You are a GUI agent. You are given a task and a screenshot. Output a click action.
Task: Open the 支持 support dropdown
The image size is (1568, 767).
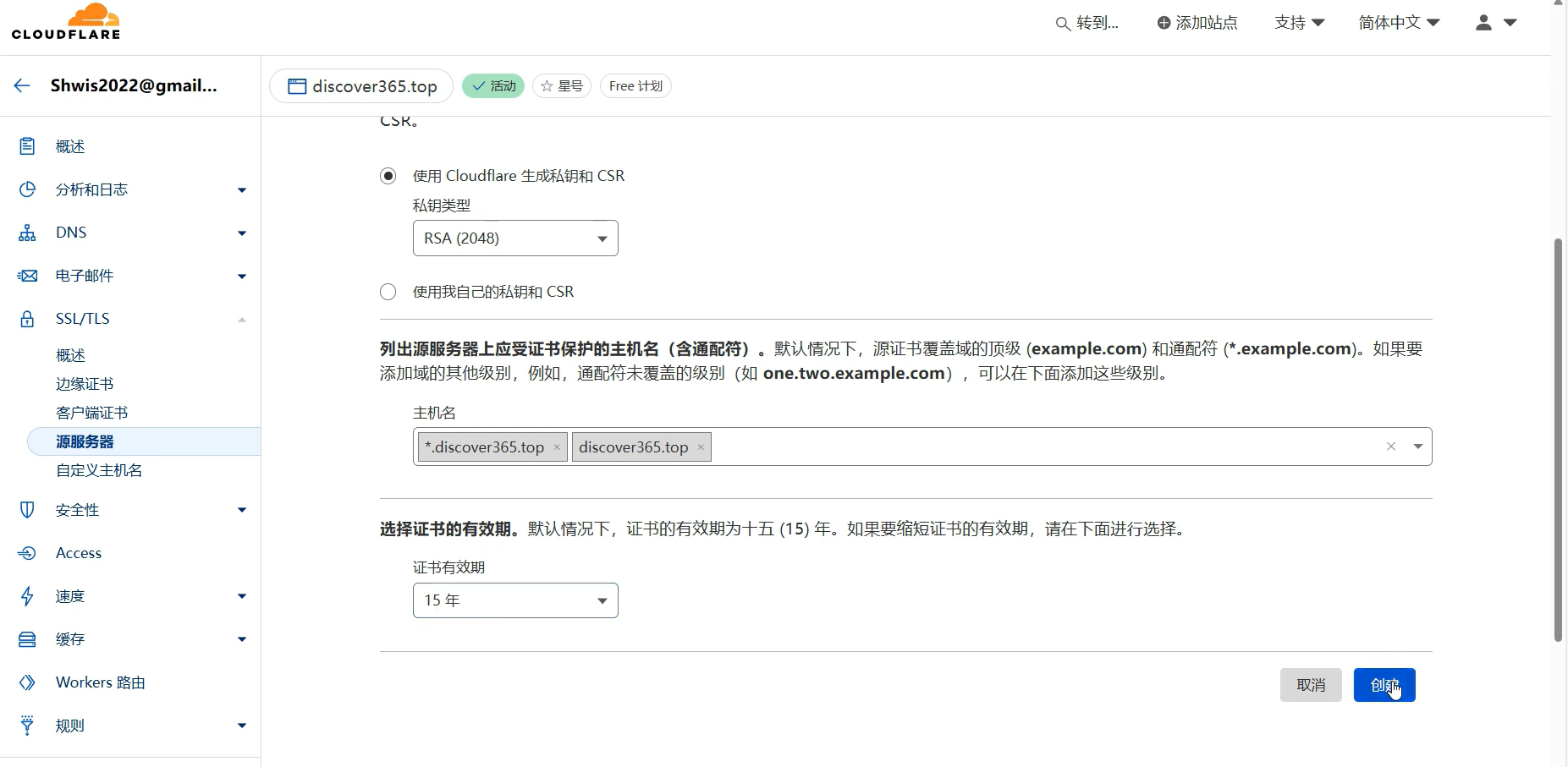pos(1300,23)
